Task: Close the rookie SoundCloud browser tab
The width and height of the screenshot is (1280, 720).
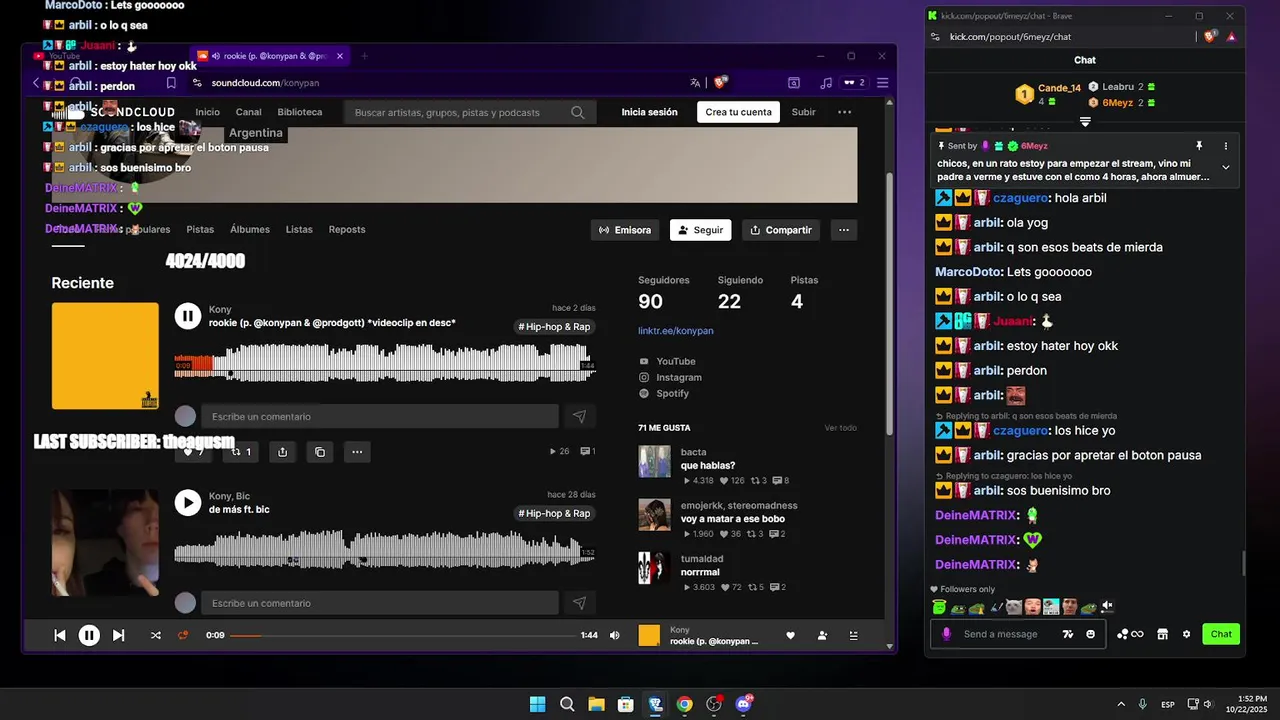Action: pos(340,56)
